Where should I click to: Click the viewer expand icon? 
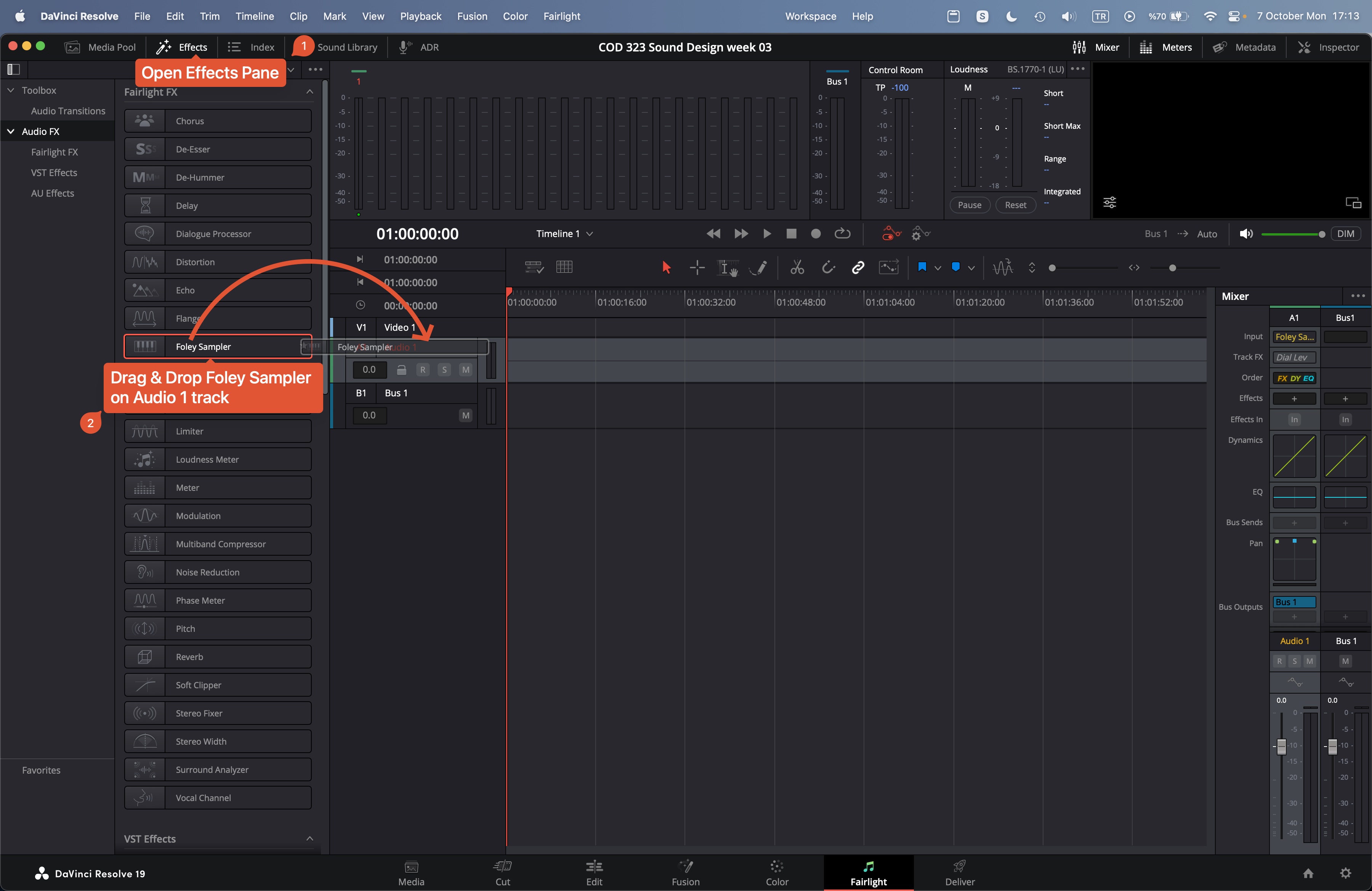(x=1353, y=202)
